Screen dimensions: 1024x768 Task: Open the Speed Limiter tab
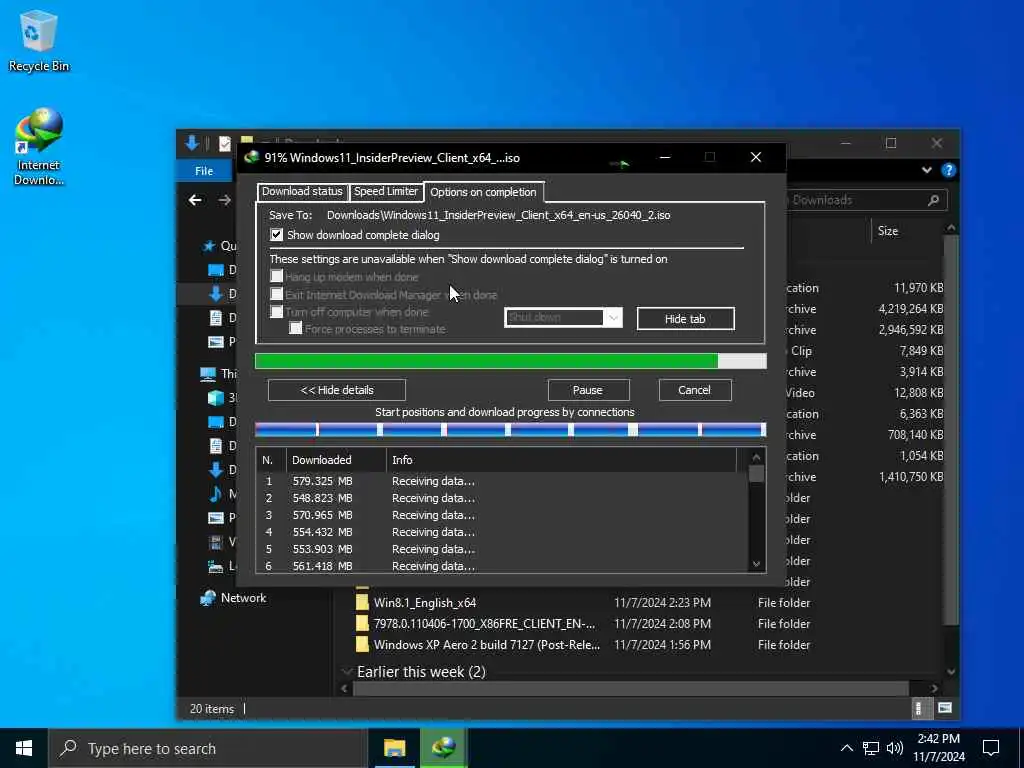pyautogui.click(x=386, y=191)
